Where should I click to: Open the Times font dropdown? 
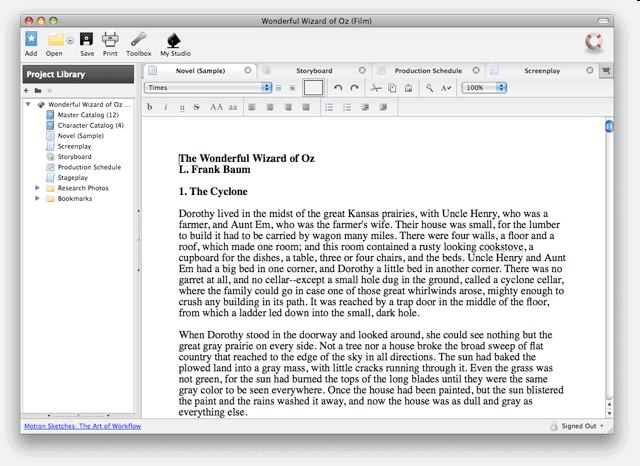208,88
